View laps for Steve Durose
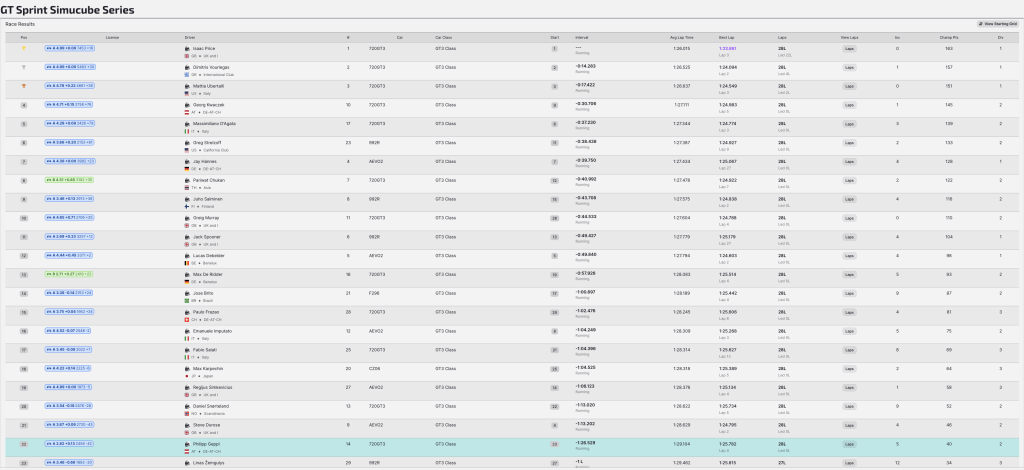The height and width of the screenshot is (470, 1024). click(x=849, y=426)
